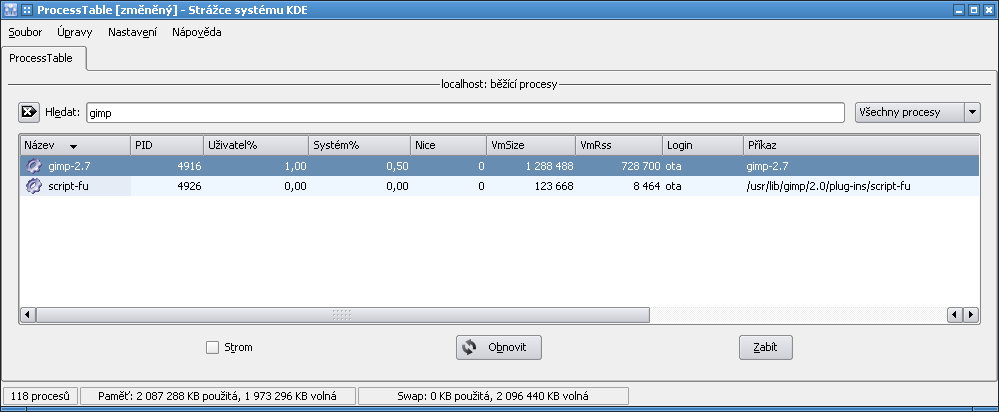Click the Swap status entry
999x412 pixels.
click(494, 396)
